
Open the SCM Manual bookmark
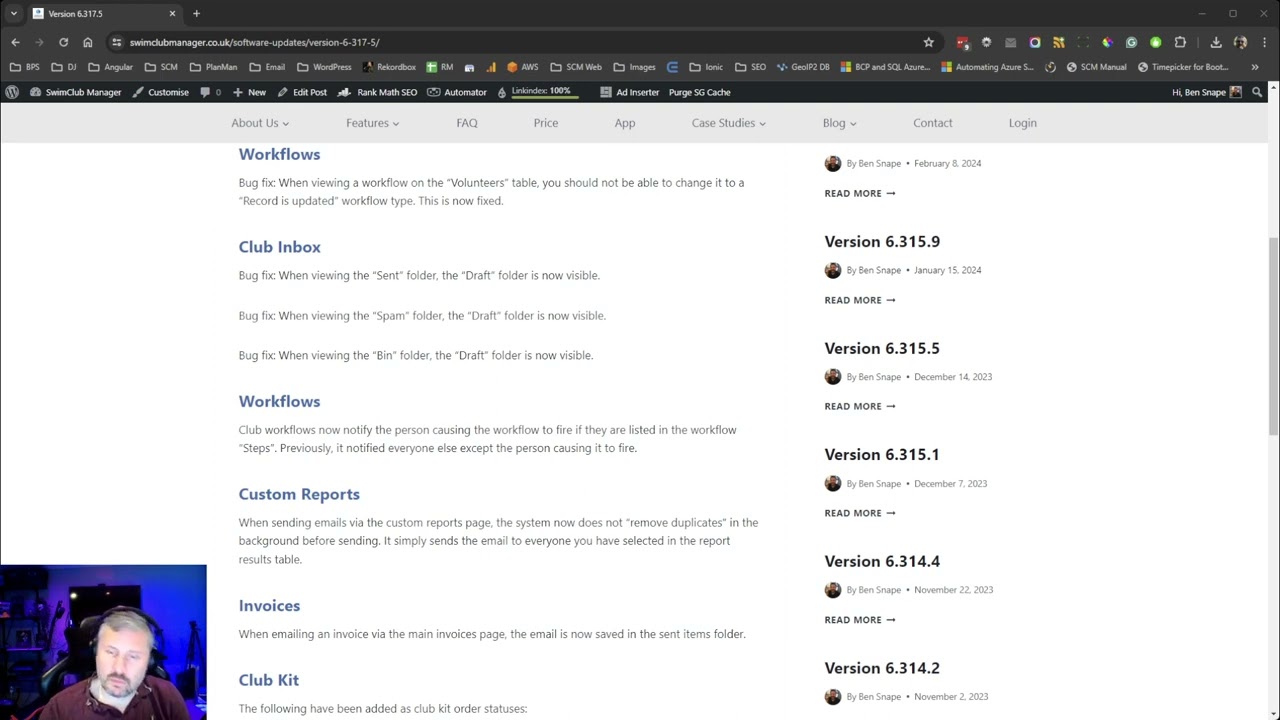click(x=1096, y=67)
